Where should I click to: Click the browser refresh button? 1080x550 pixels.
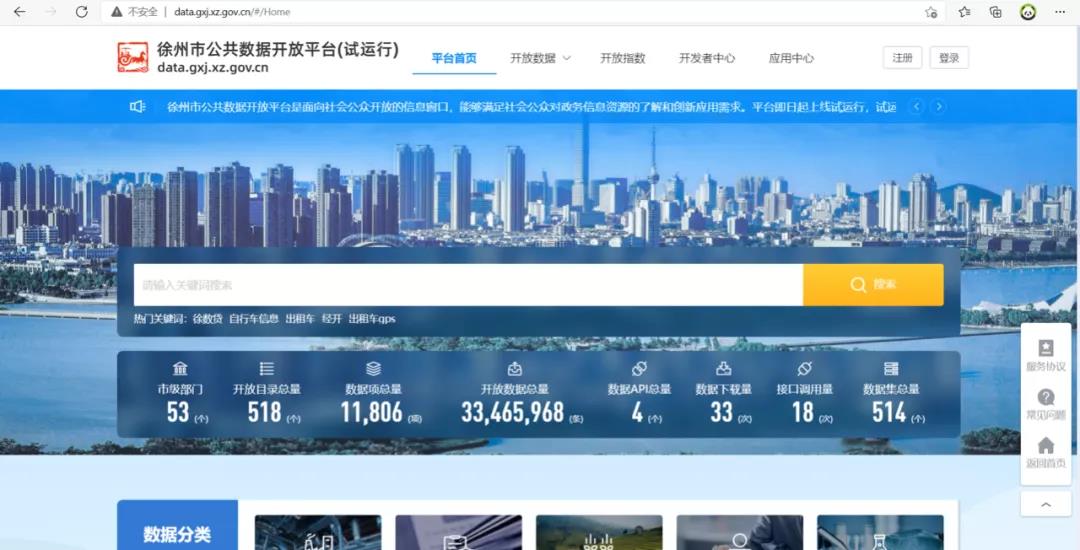tap(81, 12)
